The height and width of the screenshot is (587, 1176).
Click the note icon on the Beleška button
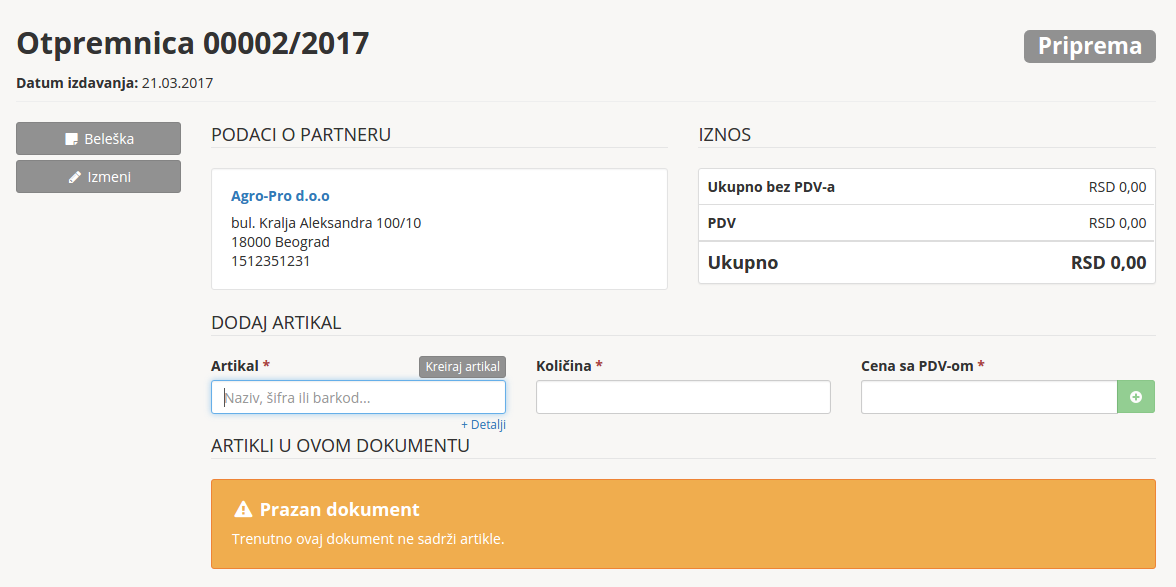(71, 139)
